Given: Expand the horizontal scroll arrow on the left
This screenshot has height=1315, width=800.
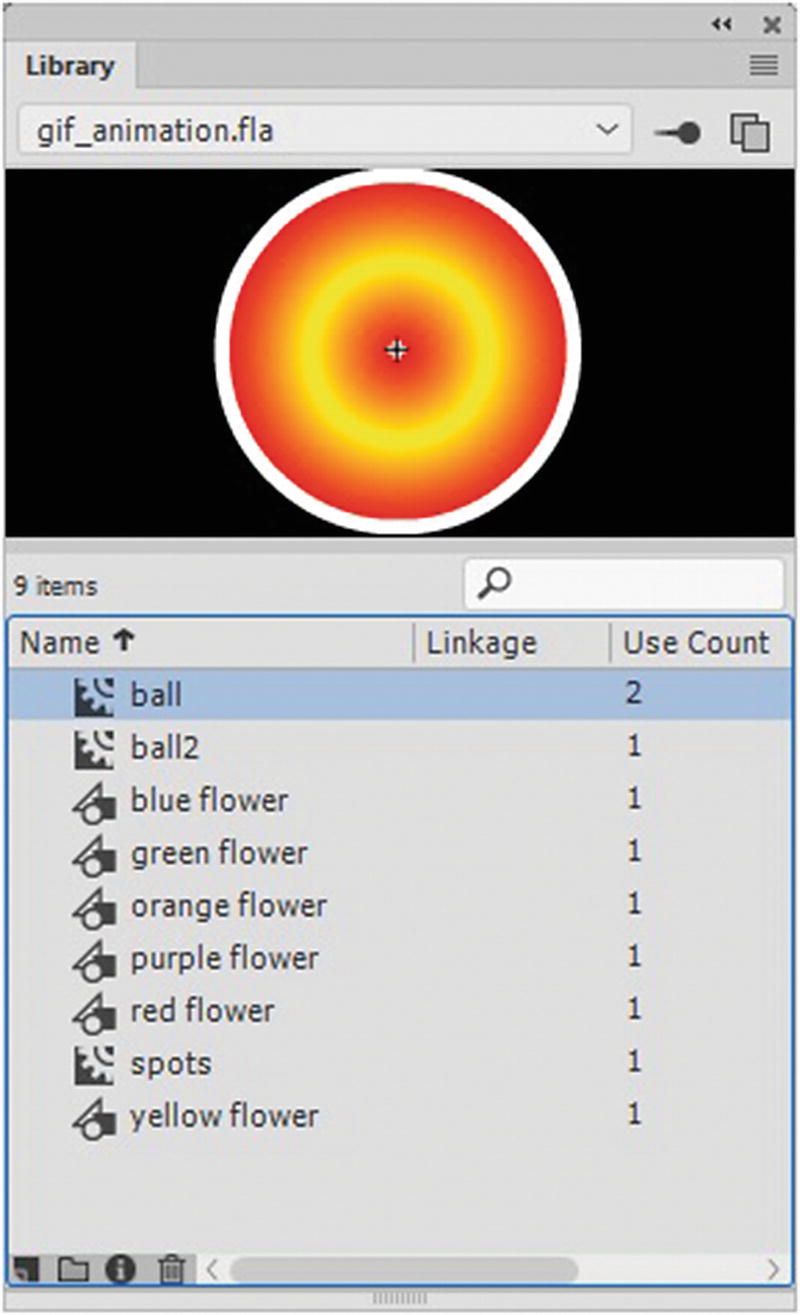Looking at the screenshot, I should pos(213,1268).
